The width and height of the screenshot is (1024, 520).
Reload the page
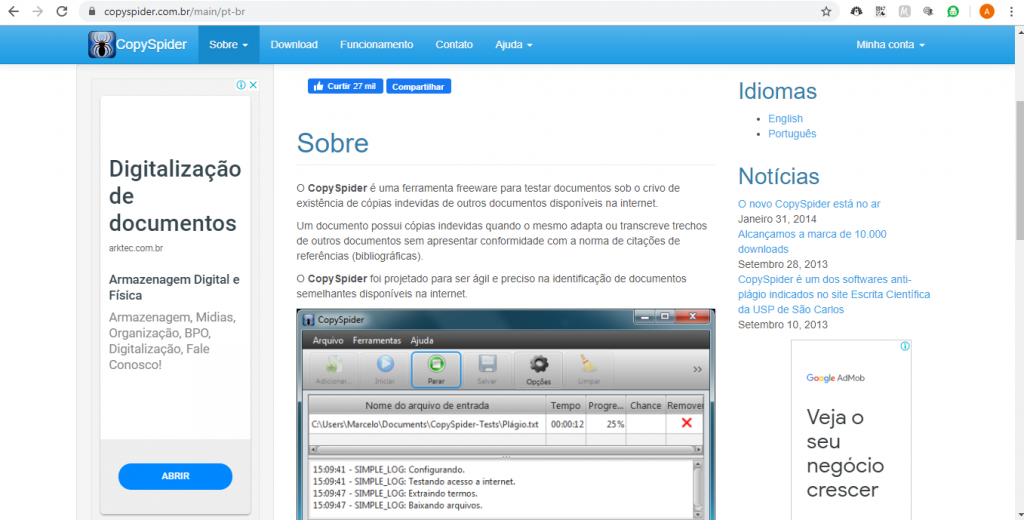click(61, 11)
